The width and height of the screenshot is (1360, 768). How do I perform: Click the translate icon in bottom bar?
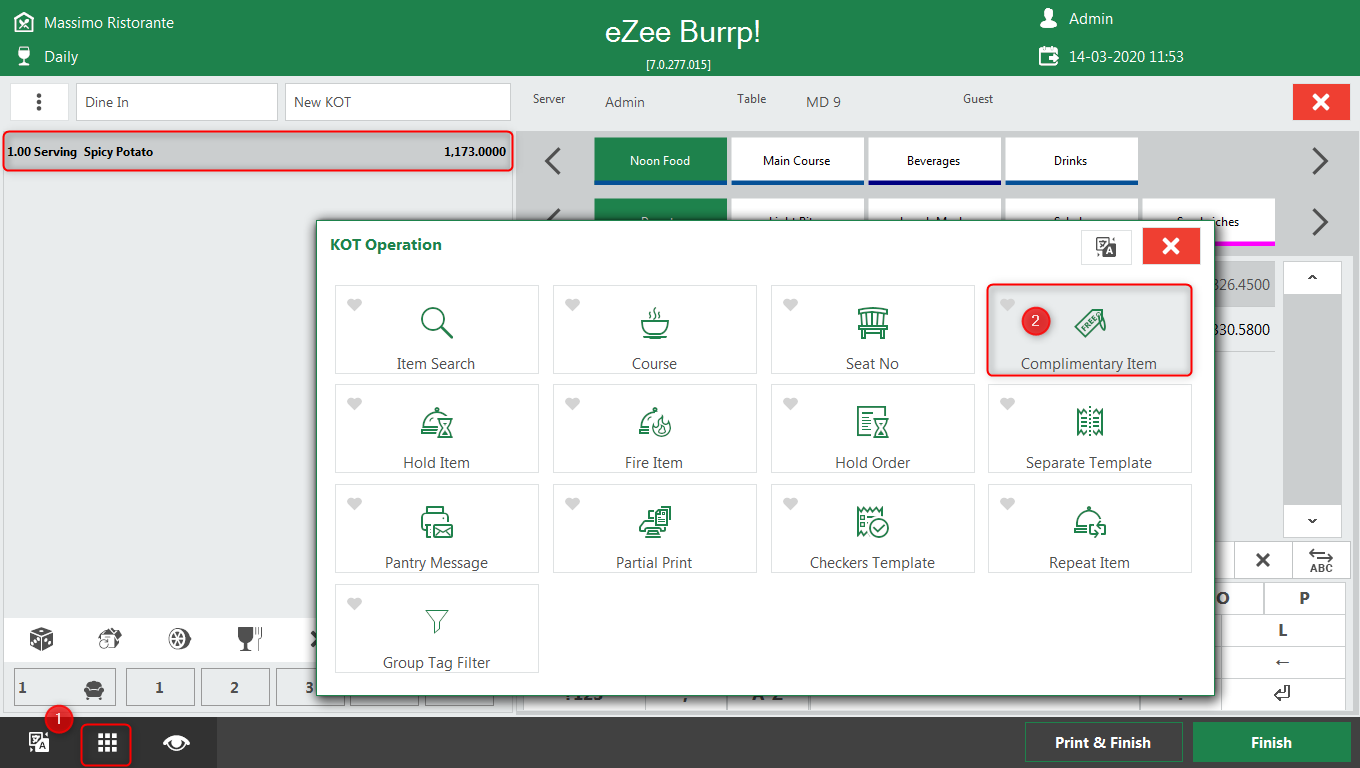pos(39,742)
